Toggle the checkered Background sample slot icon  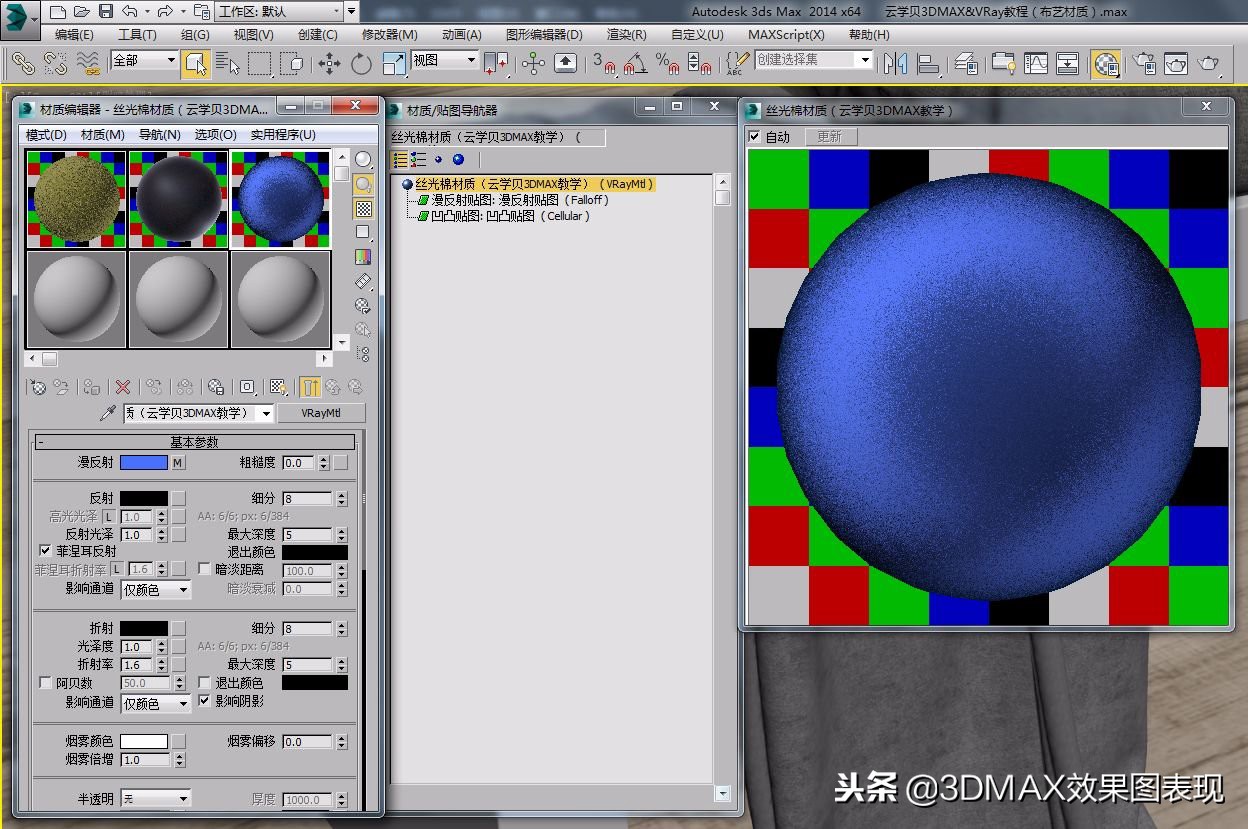click(x=362, y=207)
